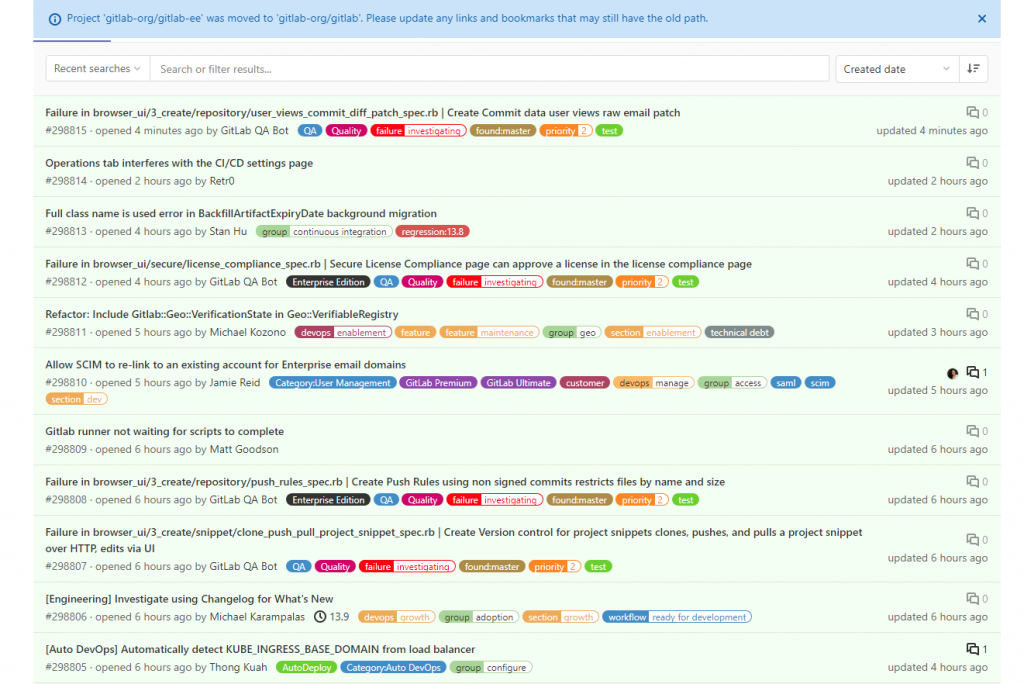Image resolution: width=1024 pixels, height=684 pixels.
Task: Click the Category:User Management label
Action: click(332, 383)
